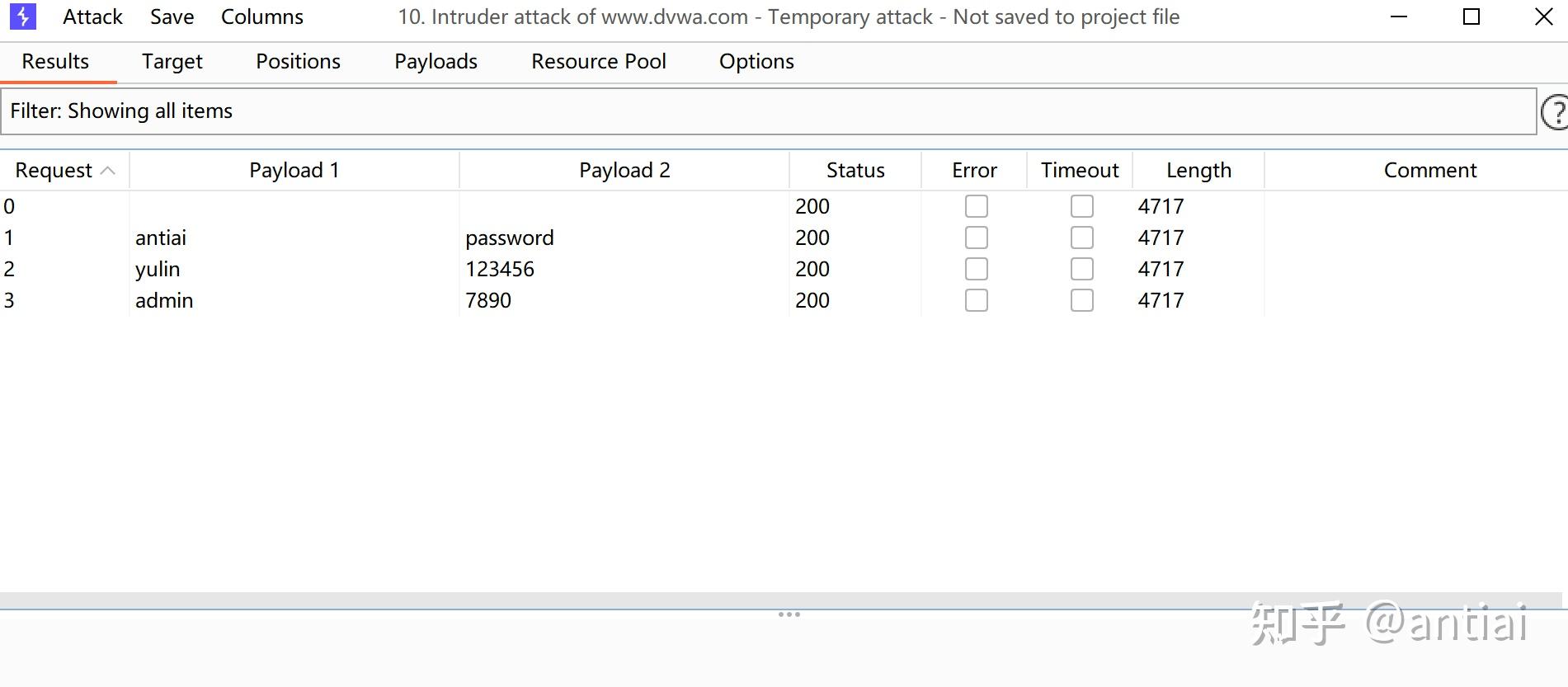Click the panel divider three-dot handle
Viewport: 1568px width, 687px height.
tap(789, 614)
